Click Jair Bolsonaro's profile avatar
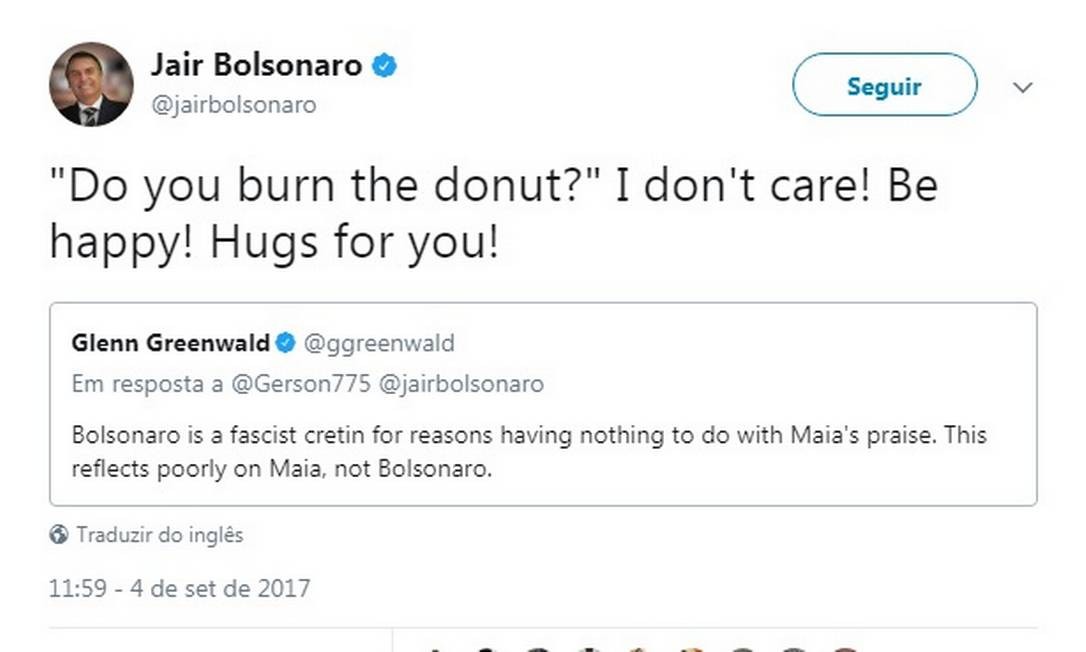This screenshot has width=1086, height=652. coord(91,84)
